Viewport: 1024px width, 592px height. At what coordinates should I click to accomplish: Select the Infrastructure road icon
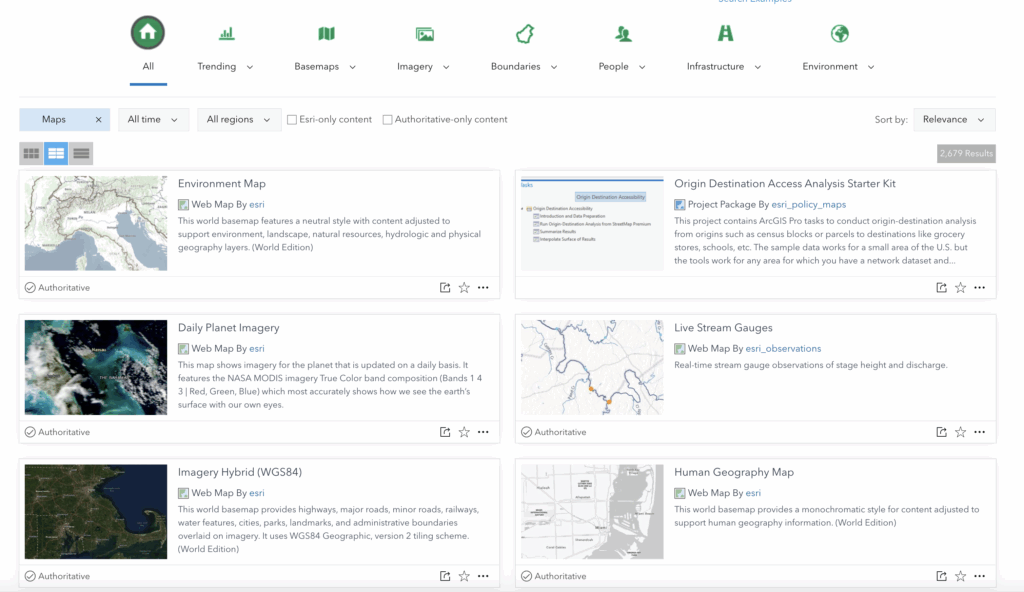tap(725, 34)
